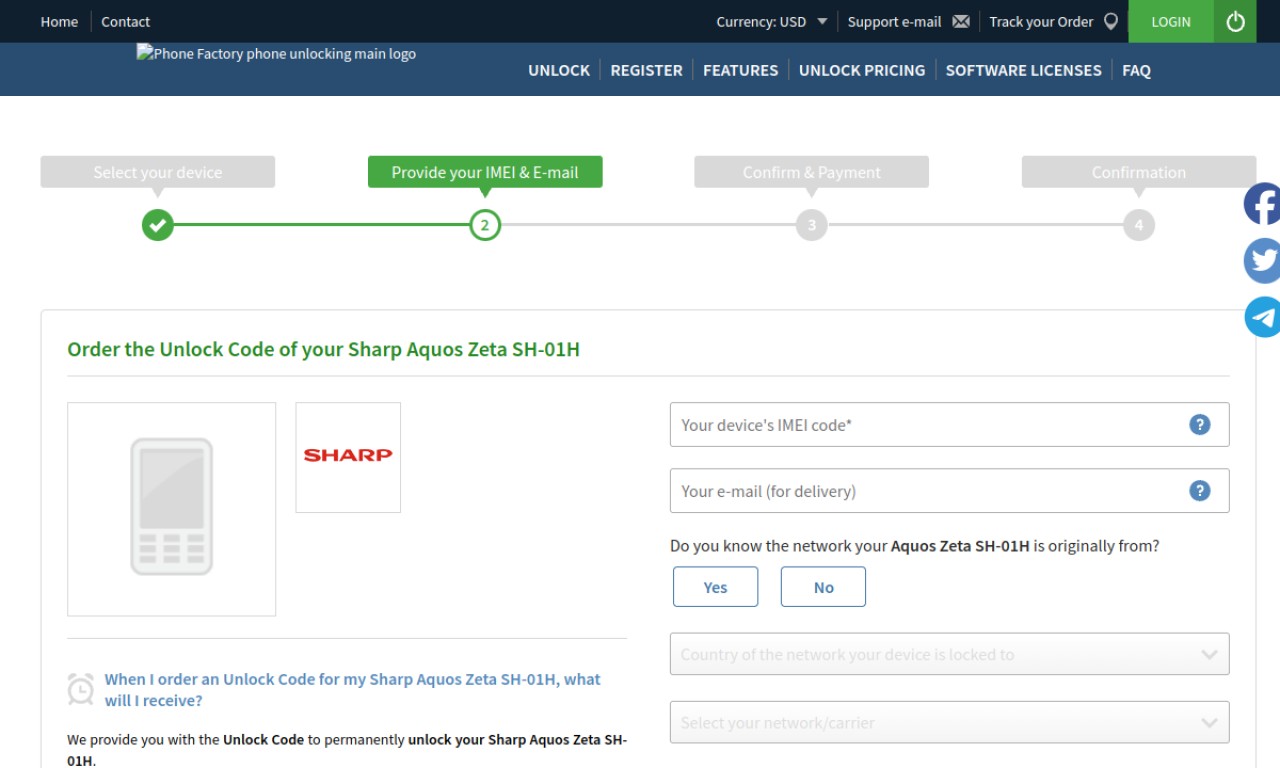Click the Phone Factory main logo
The width and height of the screenshot is (1280, 768).
pos(276,54)
